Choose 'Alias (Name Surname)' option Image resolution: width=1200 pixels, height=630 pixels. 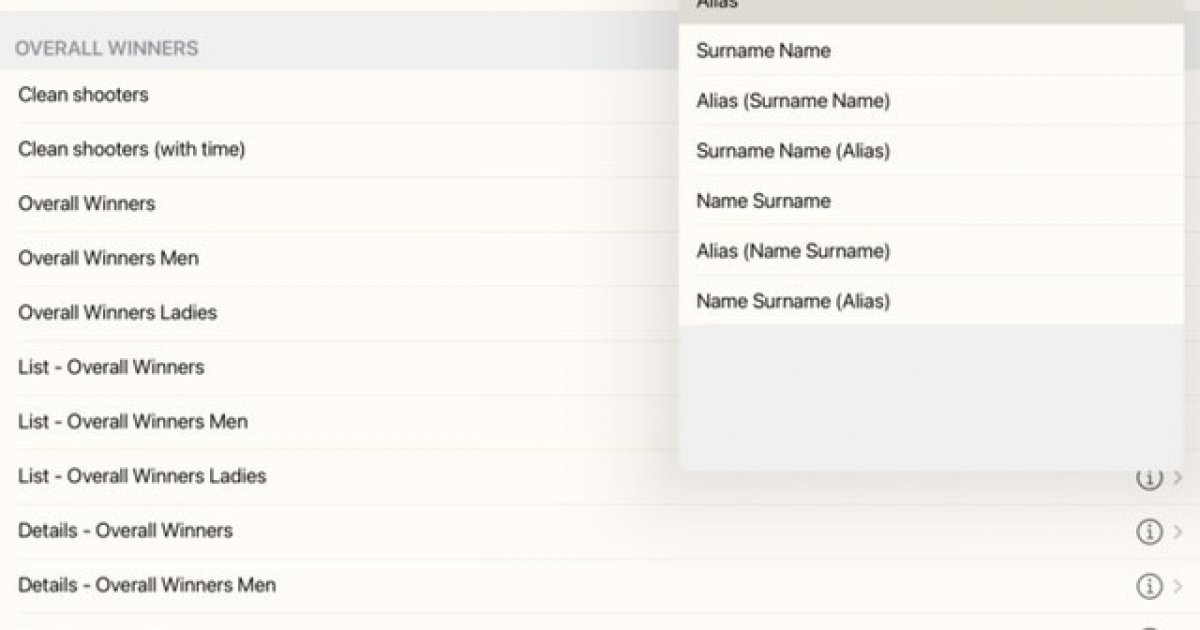[x=792, y=251]
